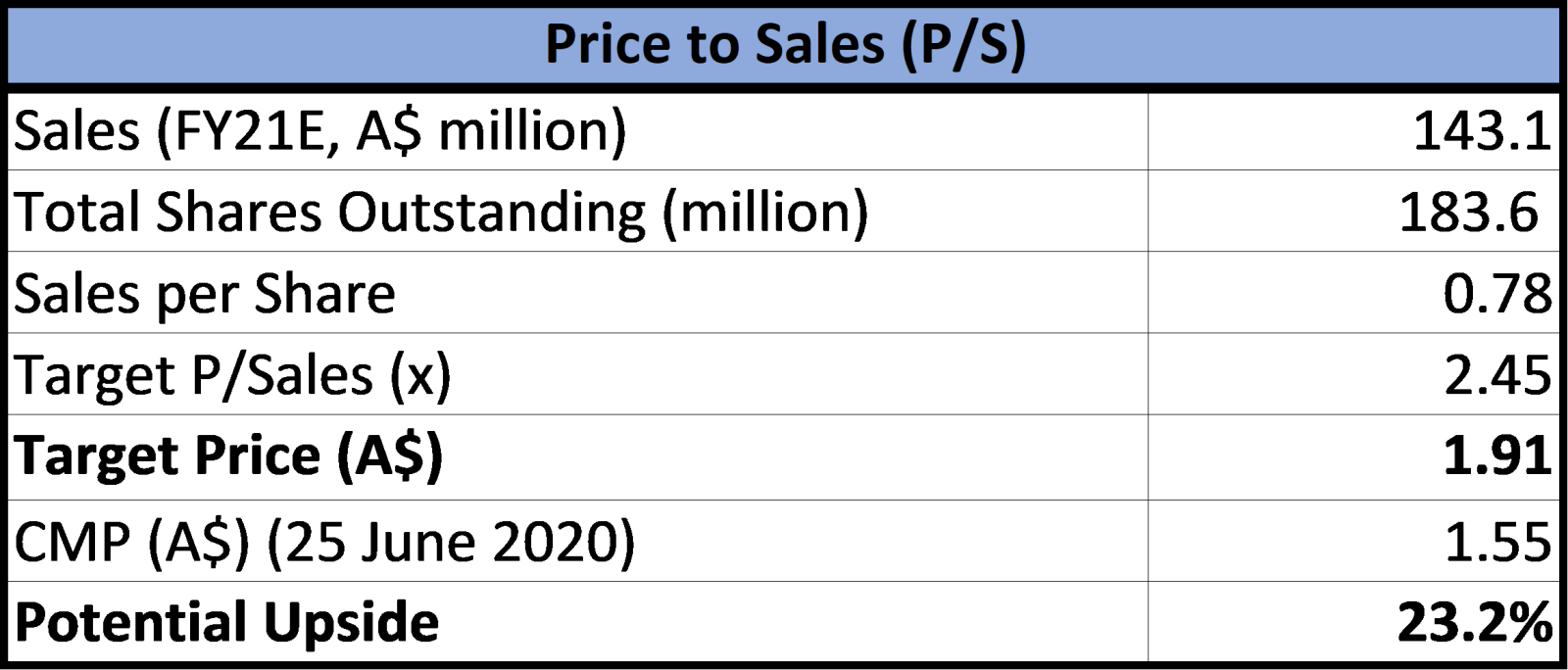Click the word Sales in the table header

click(x=819, y=44)
